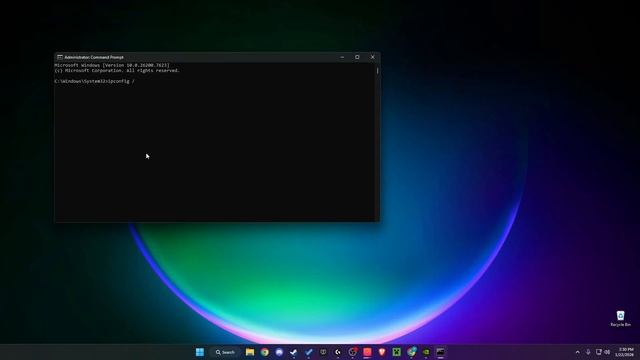The width and height of the screenshot is (640, 360).
Task: Open volume control in the system tray
Action: tap(607, 352)
